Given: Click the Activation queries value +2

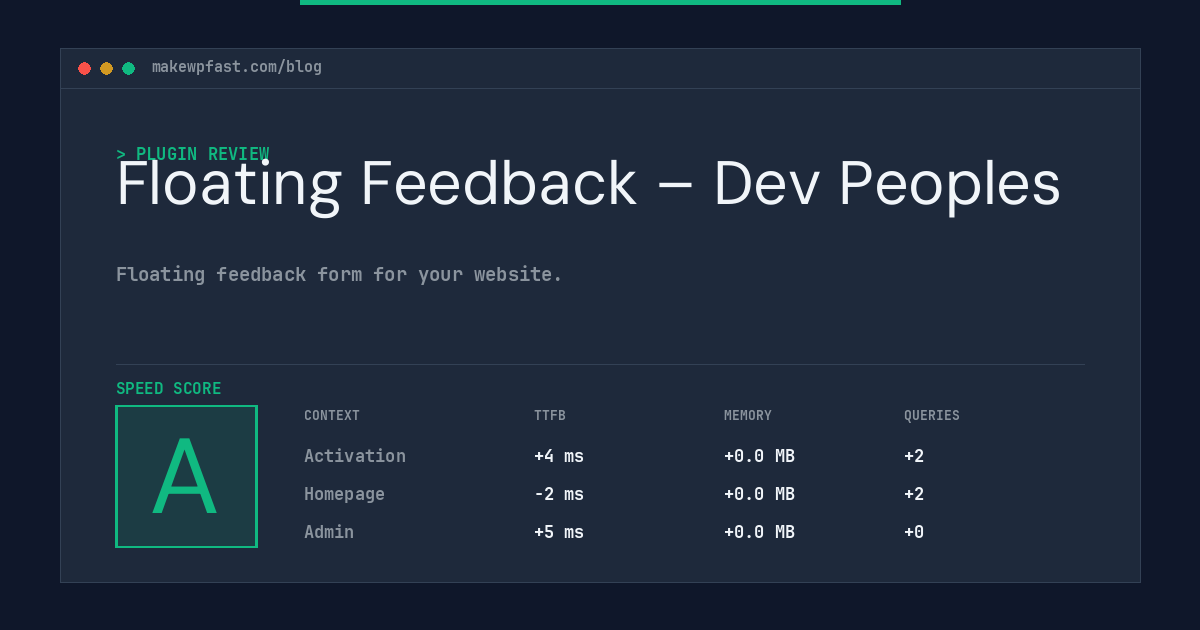Looking at the screenshot, I should (914, 456).
